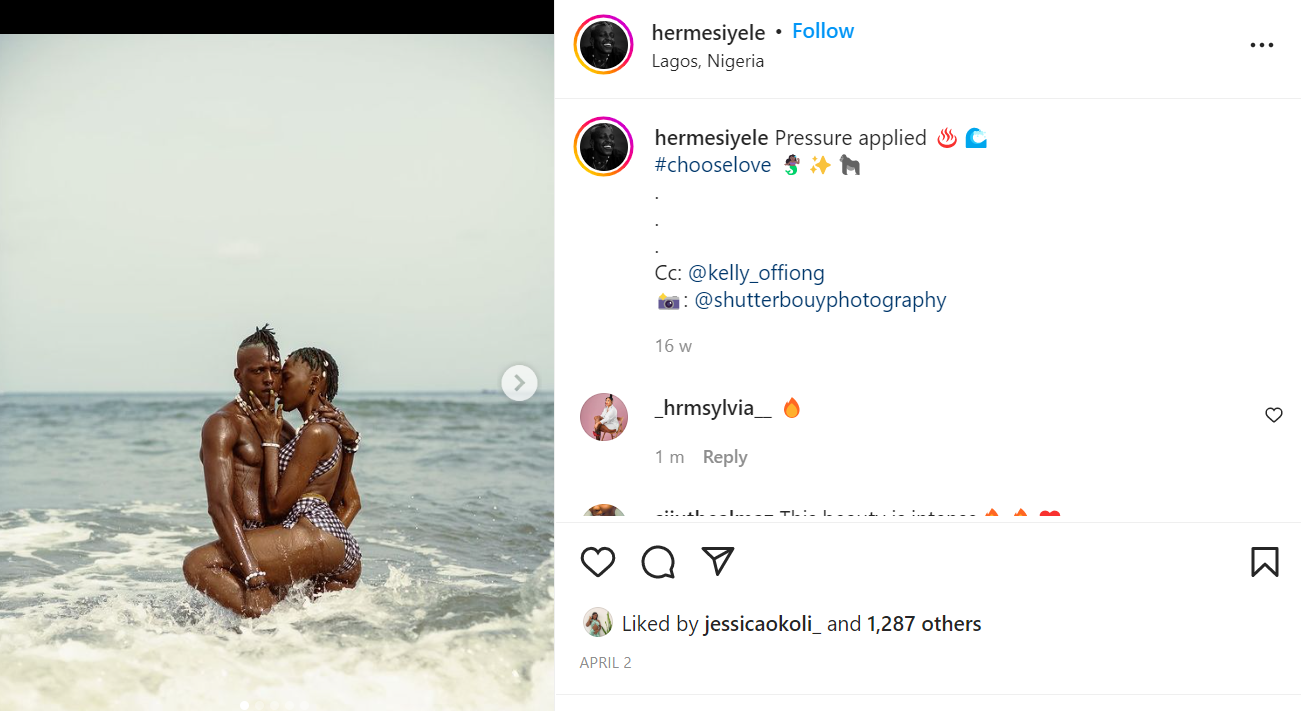Go to next photo in carousel

click(519, 382)
